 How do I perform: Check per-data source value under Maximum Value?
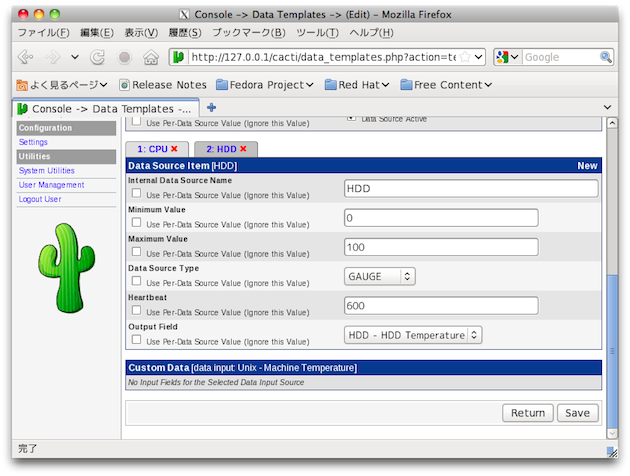[136, 252]
